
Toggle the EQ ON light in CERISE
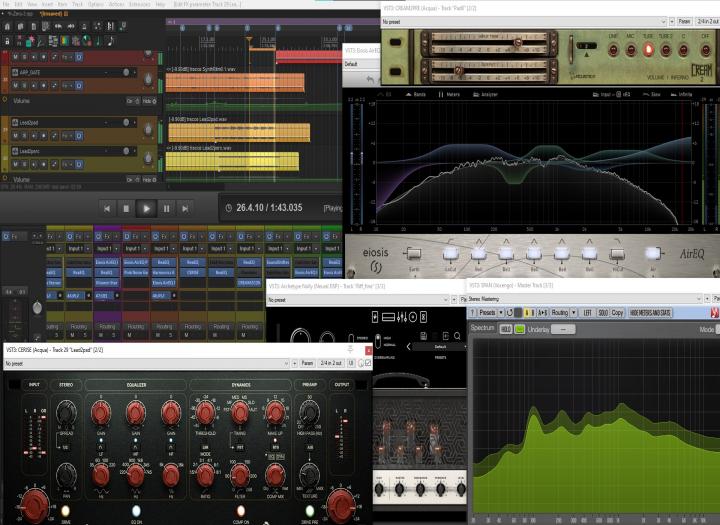pyautogui.click(x=136, y=511)
